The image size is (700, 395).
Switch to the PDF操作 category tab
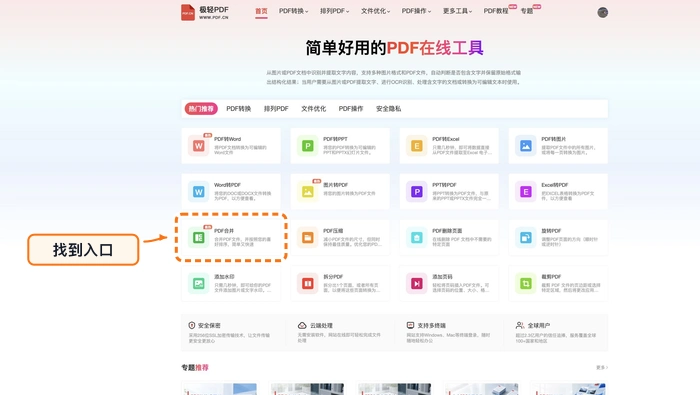351,108
